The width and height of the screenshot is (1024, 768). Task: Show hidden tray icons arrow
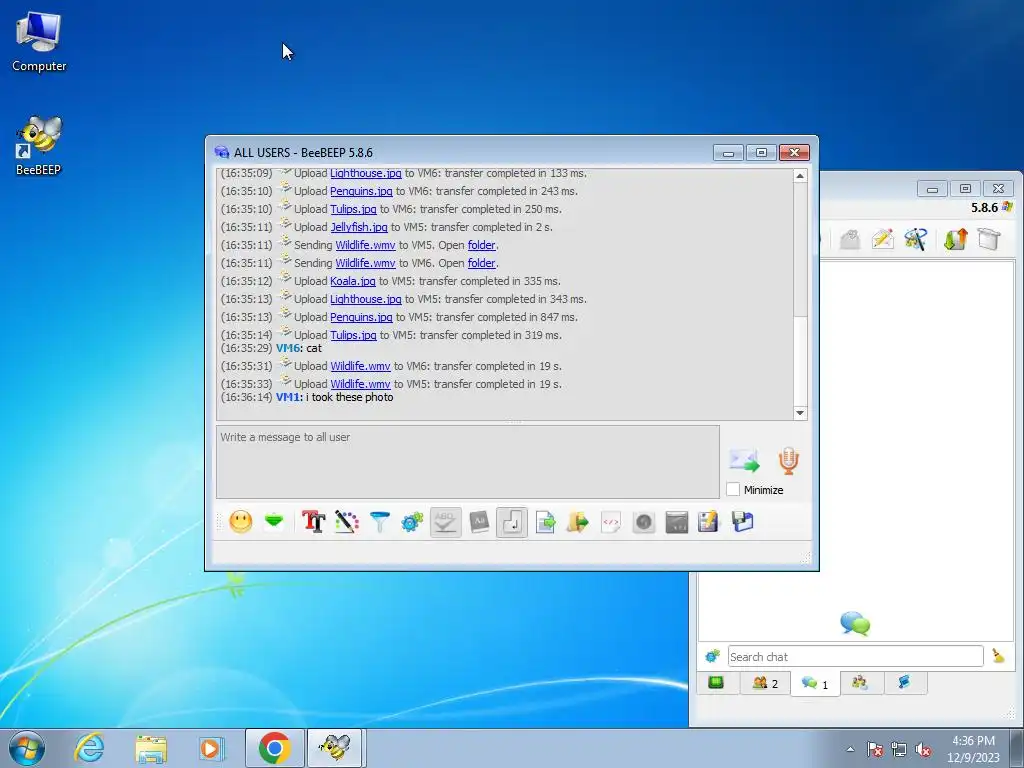coord(850,749)
